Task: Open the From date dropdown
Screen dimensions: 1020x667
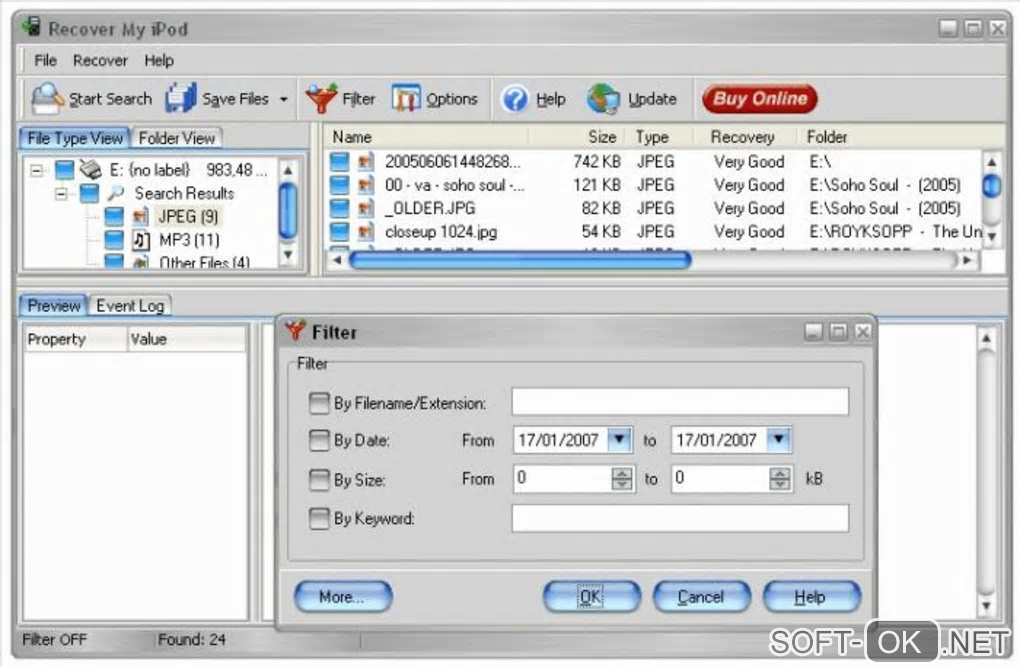Action: pyautogui.click(x=619, y=439)
